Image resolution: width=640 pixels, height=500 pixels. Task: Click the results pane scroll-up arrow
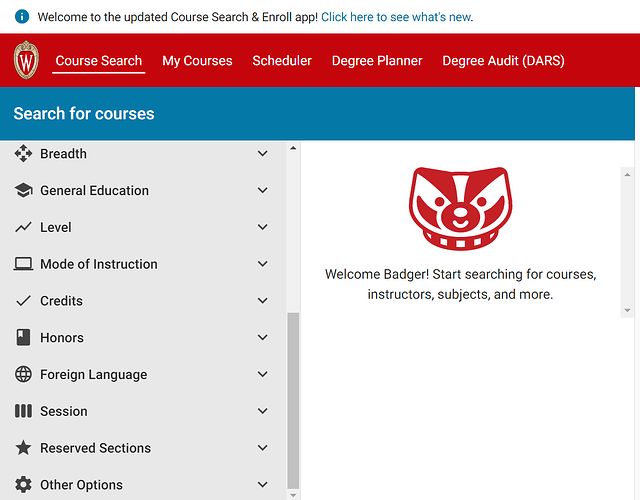click(627, 175)
